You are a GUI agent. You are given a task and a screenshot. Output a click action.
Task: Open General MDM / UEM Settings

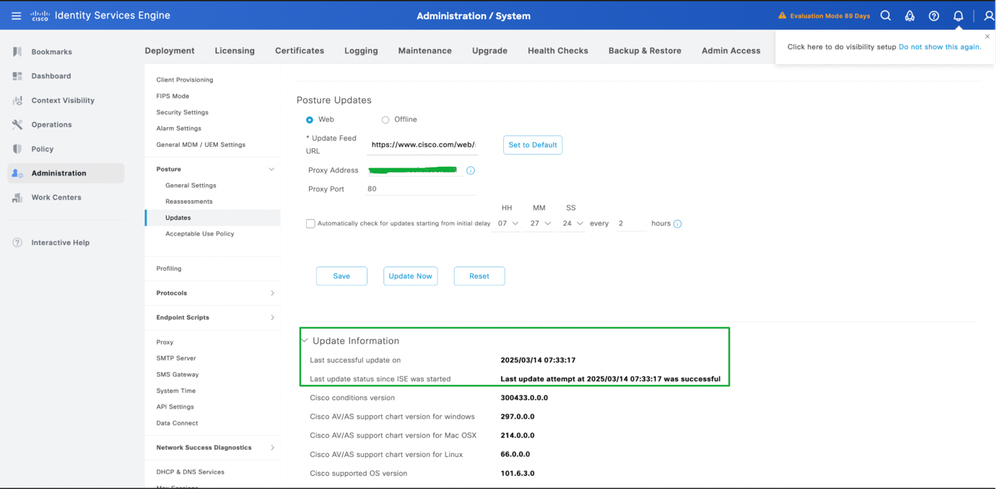click(201, 145)
